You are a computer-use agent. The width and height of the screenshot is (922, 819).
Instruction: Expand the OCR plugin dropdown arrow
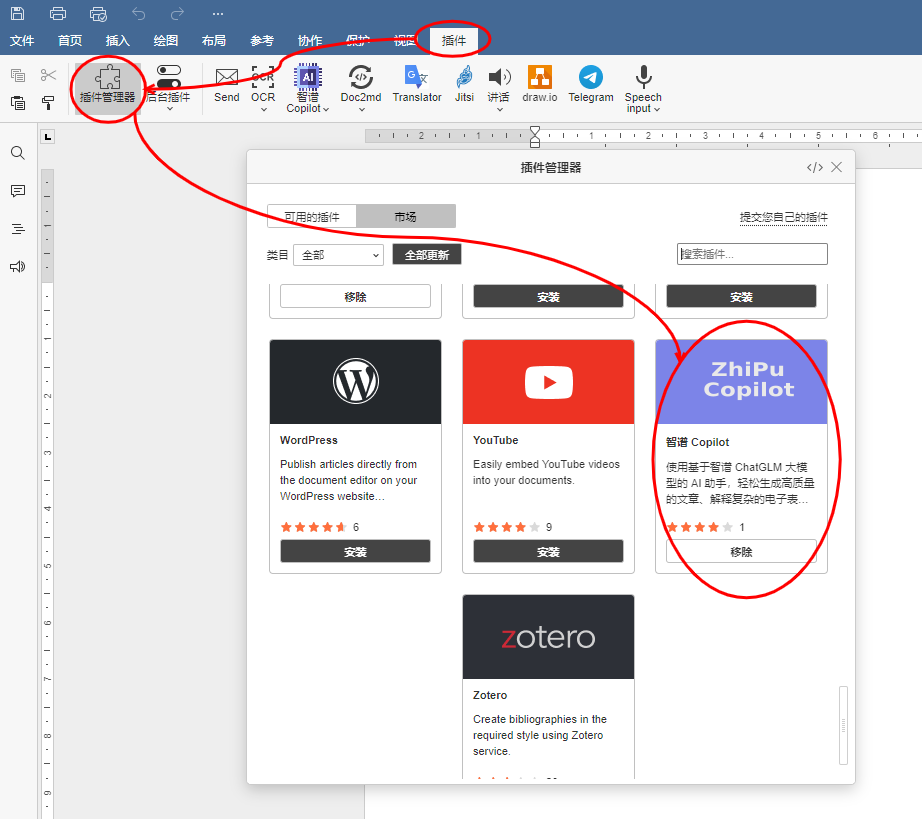(x=263, y=109)
